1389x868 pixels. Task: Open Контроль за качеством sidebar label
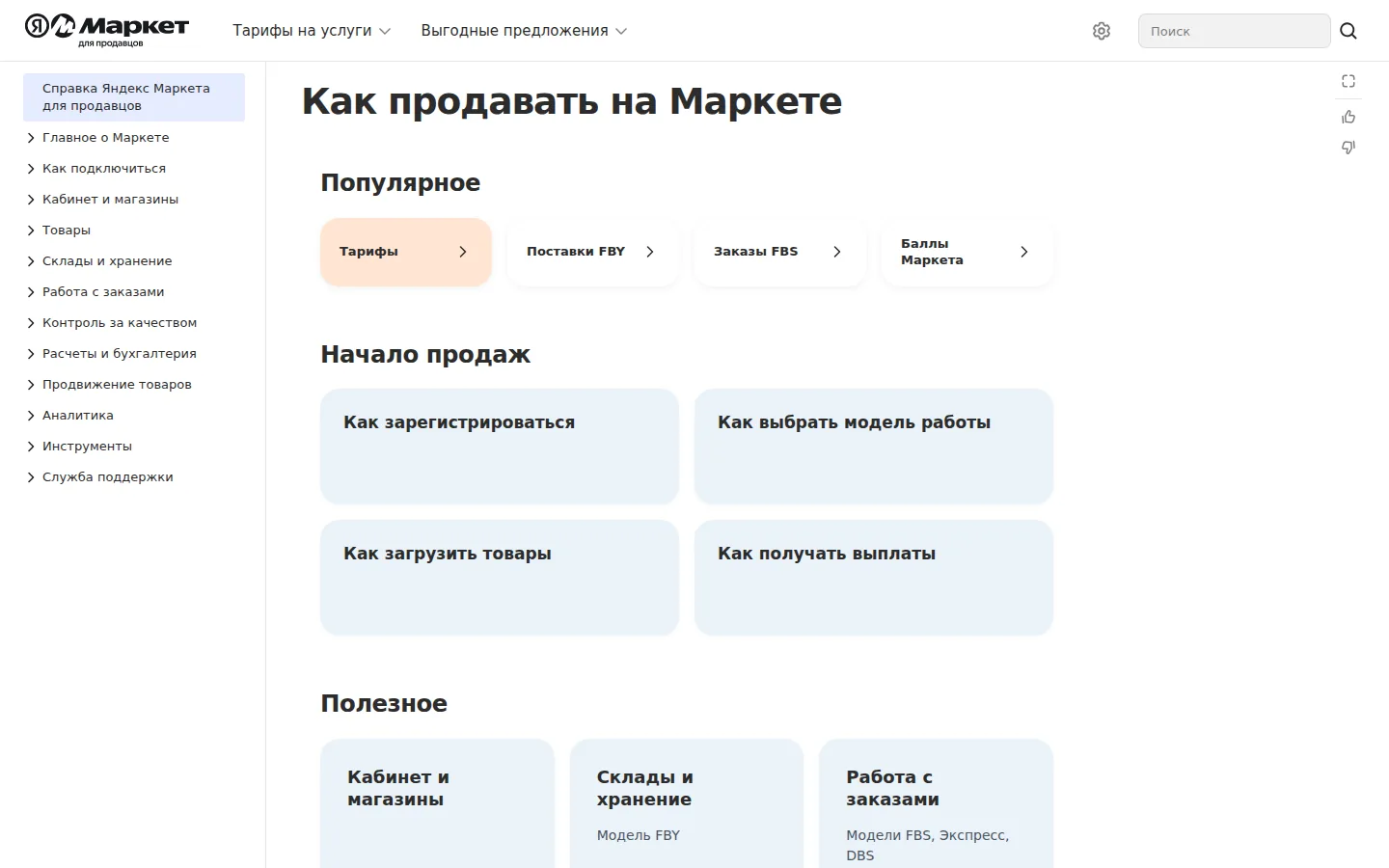click(x=120, y=323)
